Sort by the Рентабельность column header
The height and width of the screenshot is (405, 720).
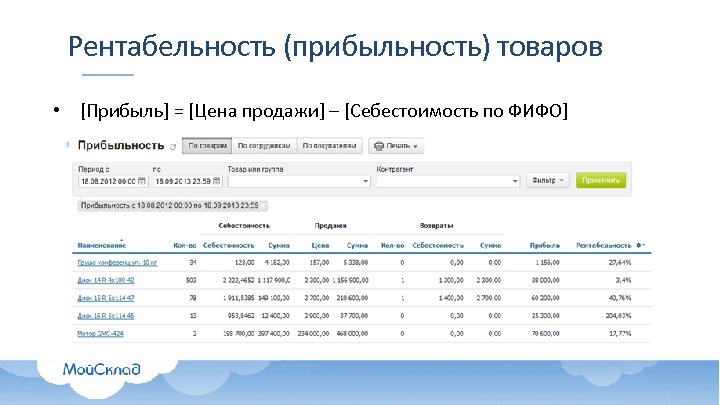[603, 245]
